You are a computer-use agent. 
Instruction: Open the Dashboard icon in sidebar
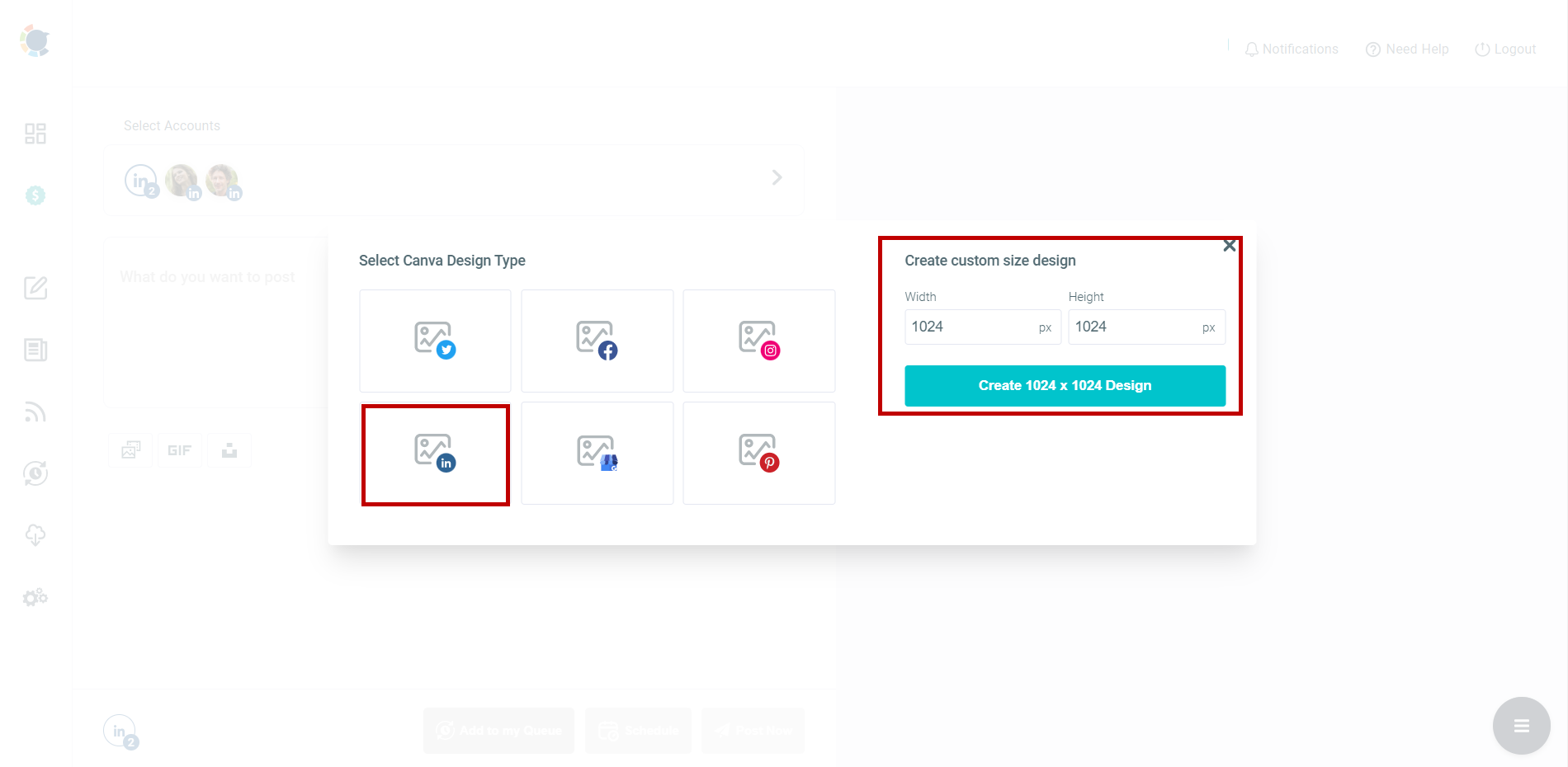[35, 133]
